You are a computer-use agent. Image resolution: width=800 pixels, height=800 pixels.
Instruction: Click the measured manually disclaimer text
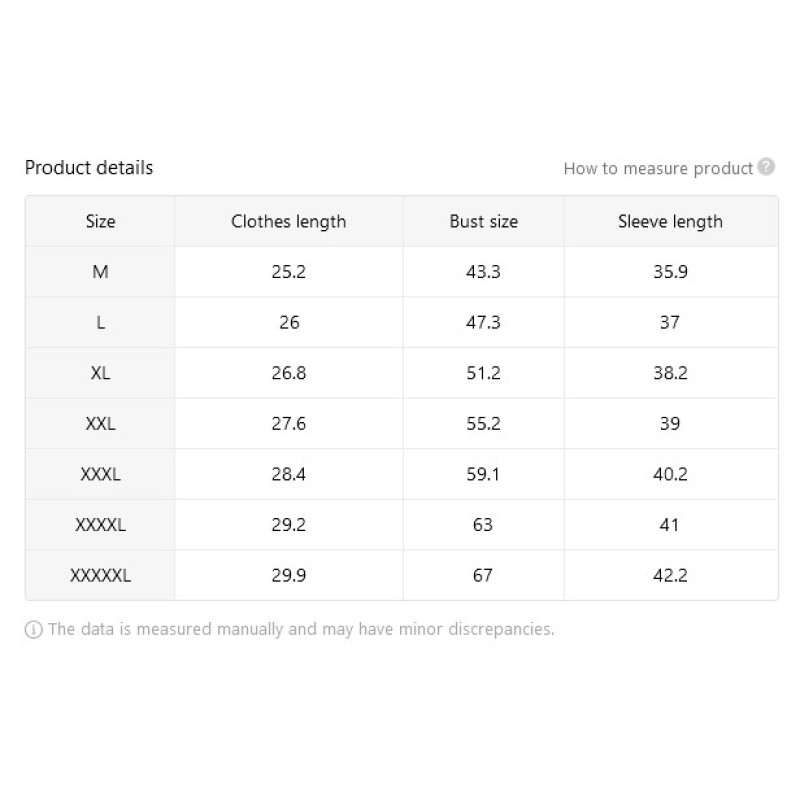coord(302,629)
